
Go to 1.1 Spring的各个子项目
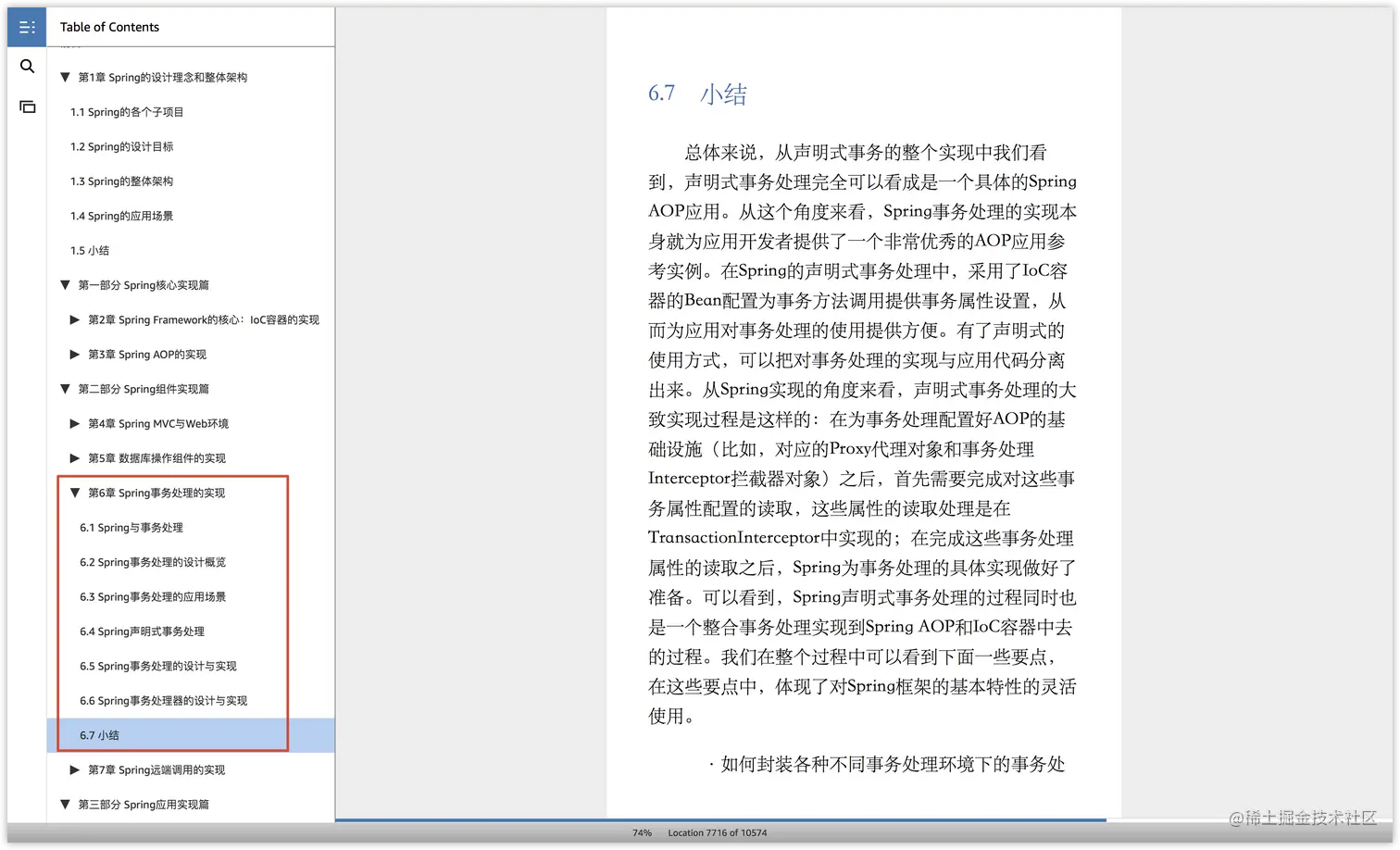[x=127, y=112]
